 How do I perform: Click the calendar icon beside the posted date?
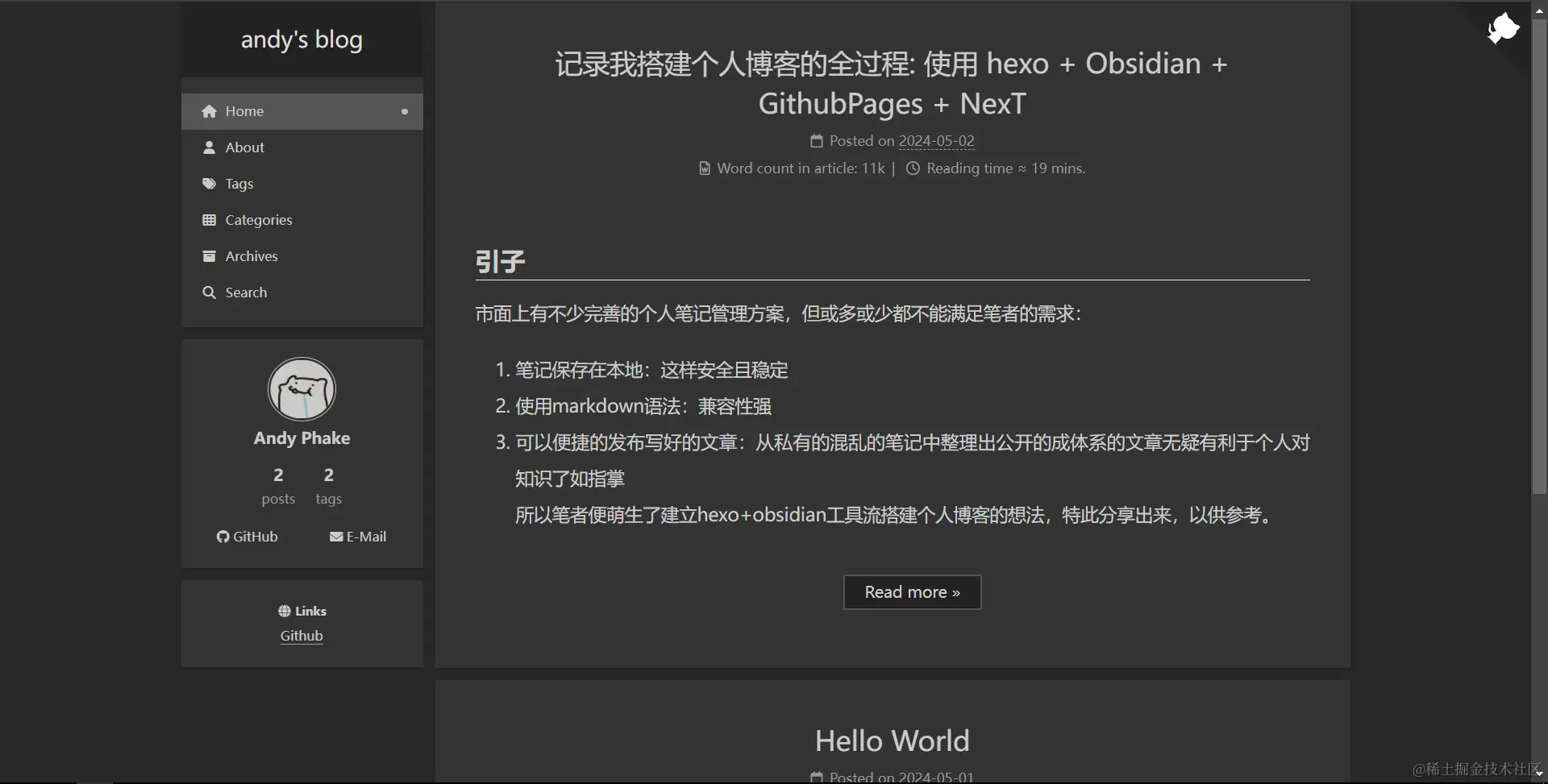tap(817, 141)
